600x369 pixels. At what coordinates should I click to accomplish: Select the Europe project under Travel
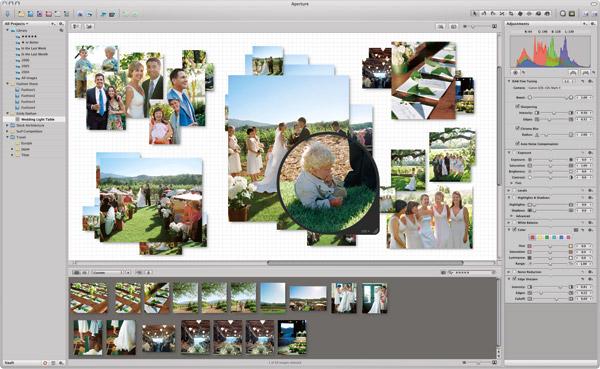pos(26,143)
